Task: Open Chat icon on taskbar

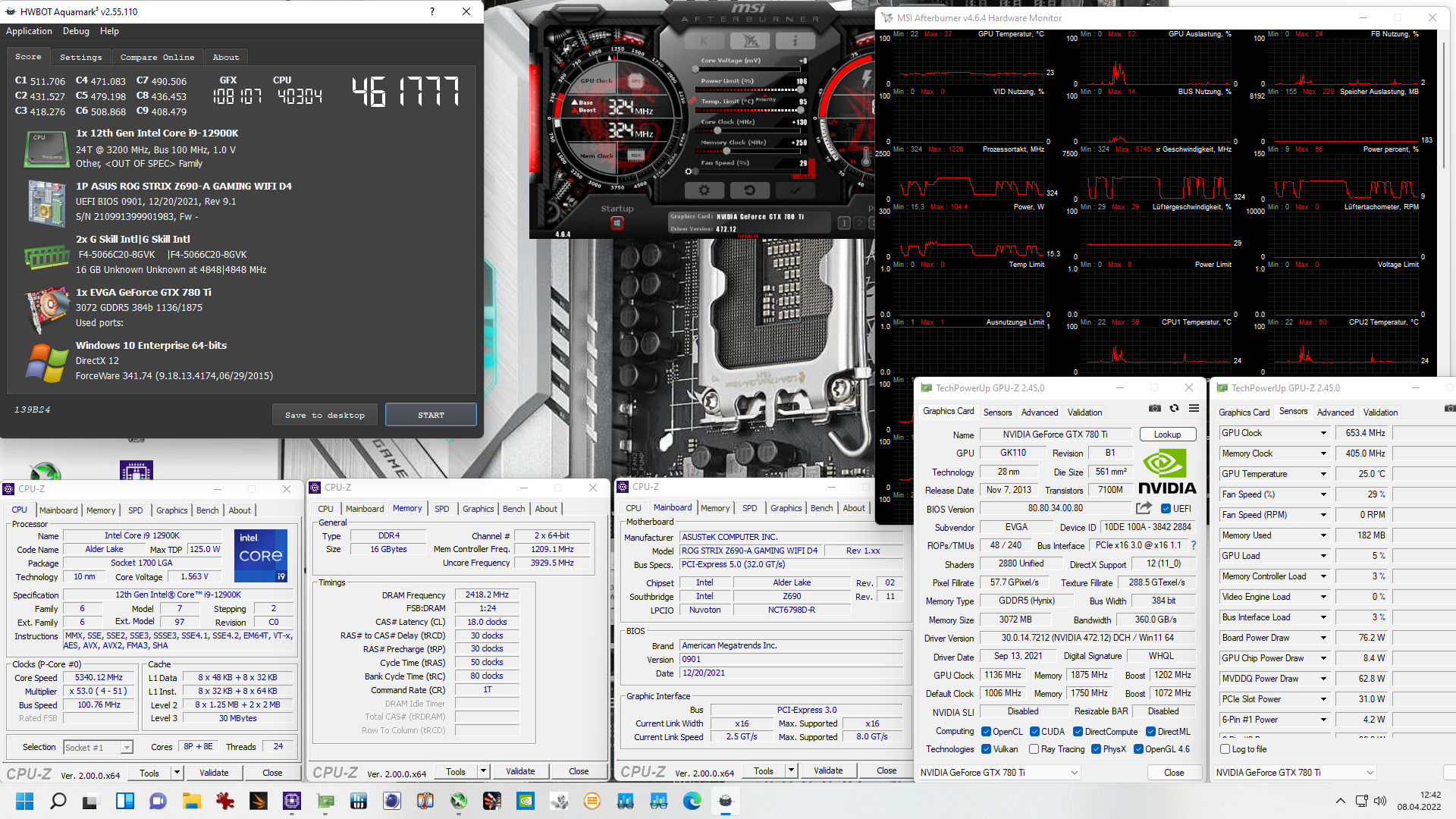Action: (x=158, y=801)
